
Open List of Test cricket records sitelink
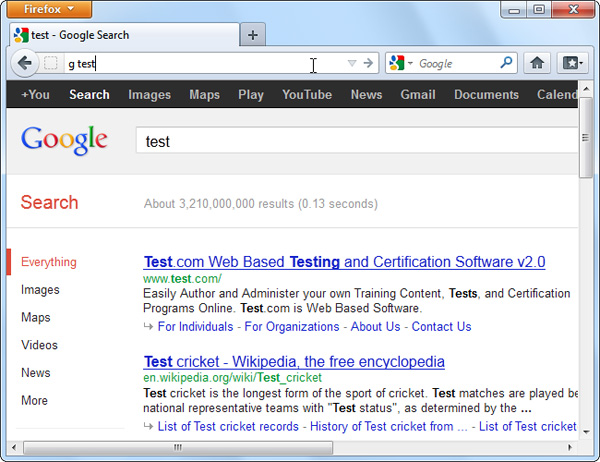228,426
